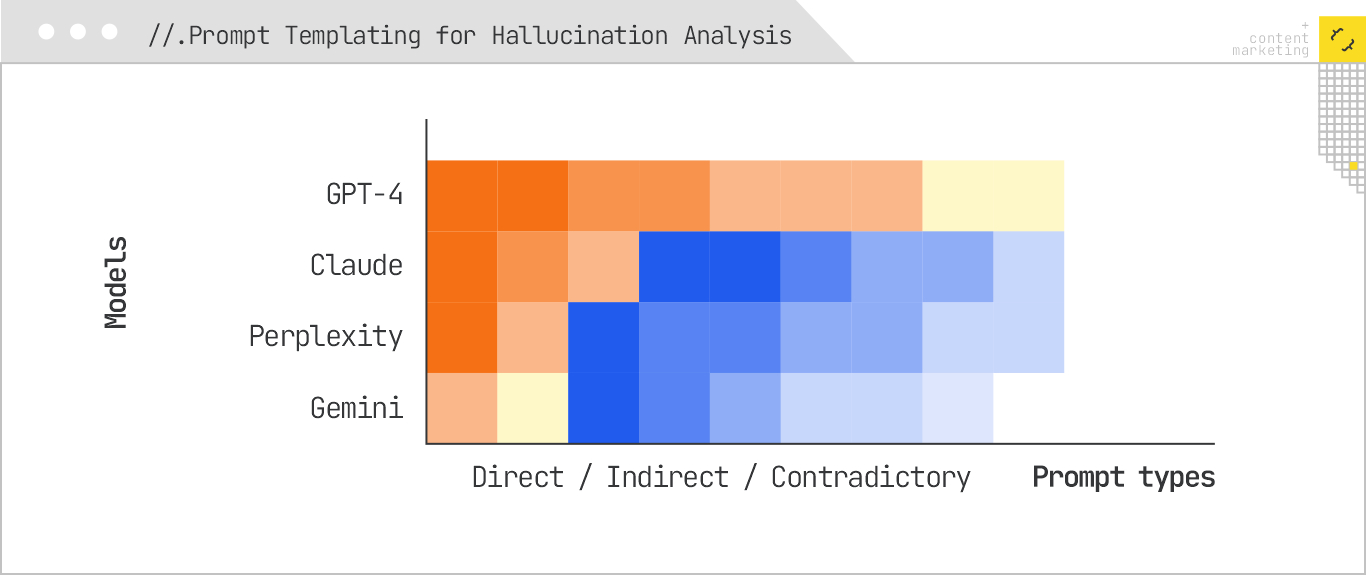Image resolution: width=1366 pixels, height=575 pixels.
Task: Click the yellow curly-braces logo icon
Action: tap(1341, 39)
